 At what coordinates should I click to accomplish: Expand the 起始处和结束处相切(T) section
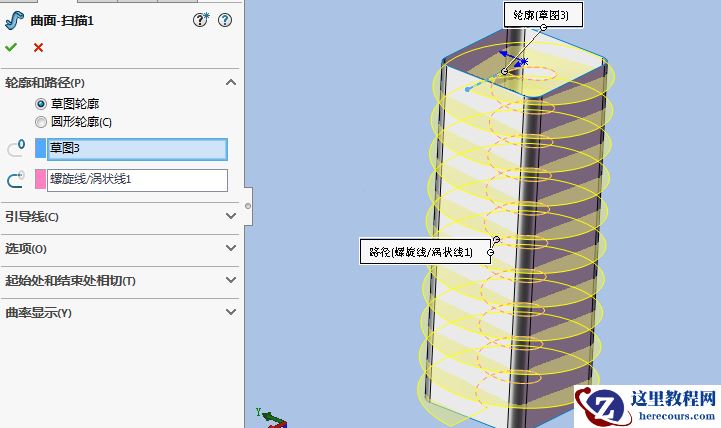[231, 280]
